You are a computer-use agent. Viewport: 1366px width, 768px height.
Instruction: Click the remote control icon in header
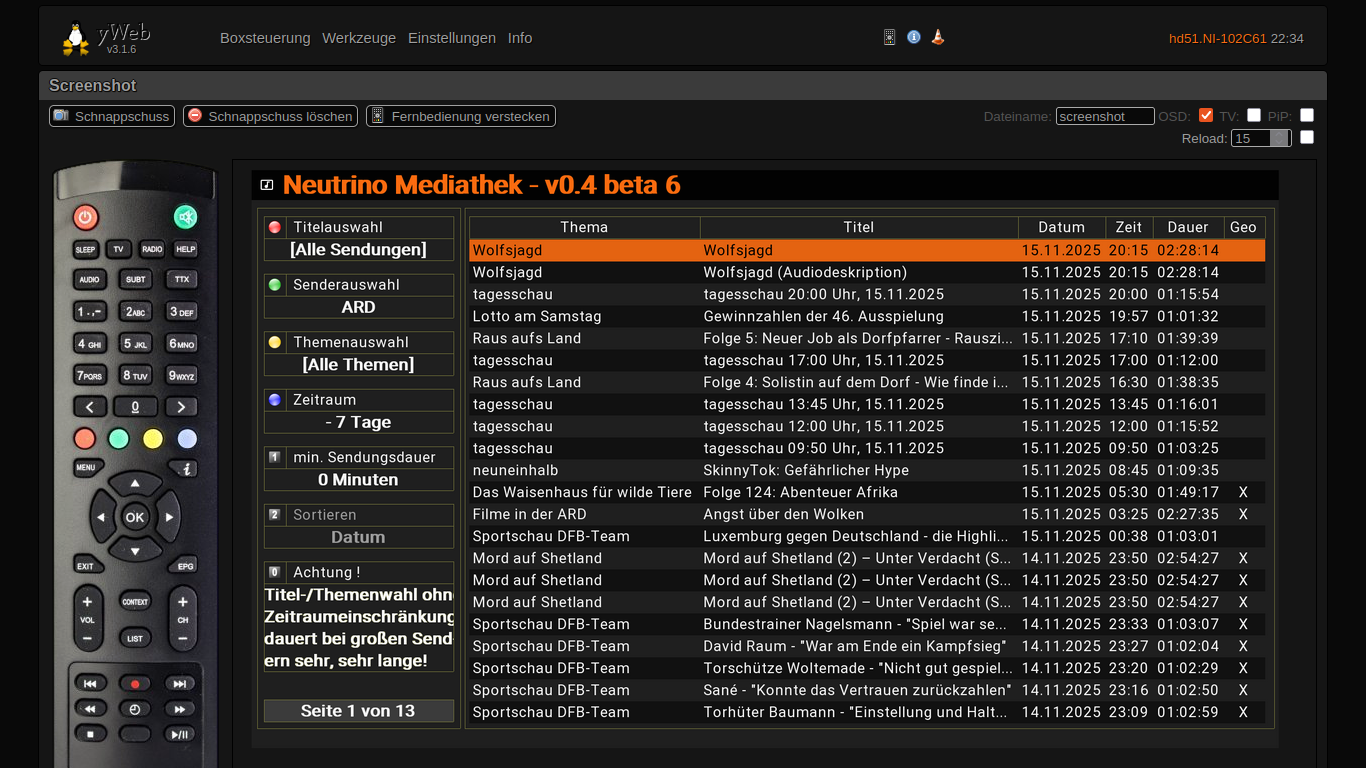(889, 37)
